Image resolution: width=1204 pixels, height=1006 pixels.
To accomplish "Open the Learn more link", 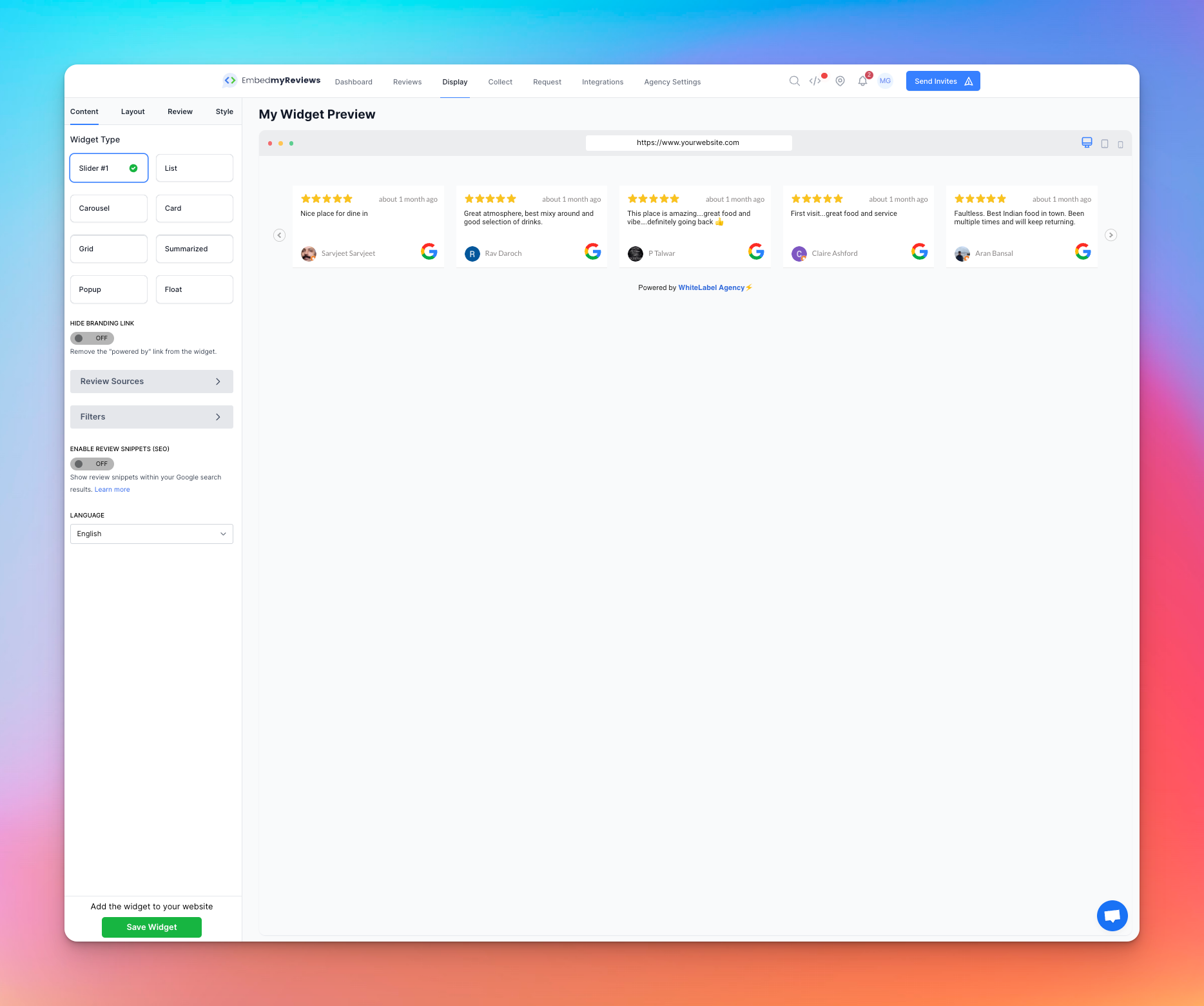I will (112, 490).
